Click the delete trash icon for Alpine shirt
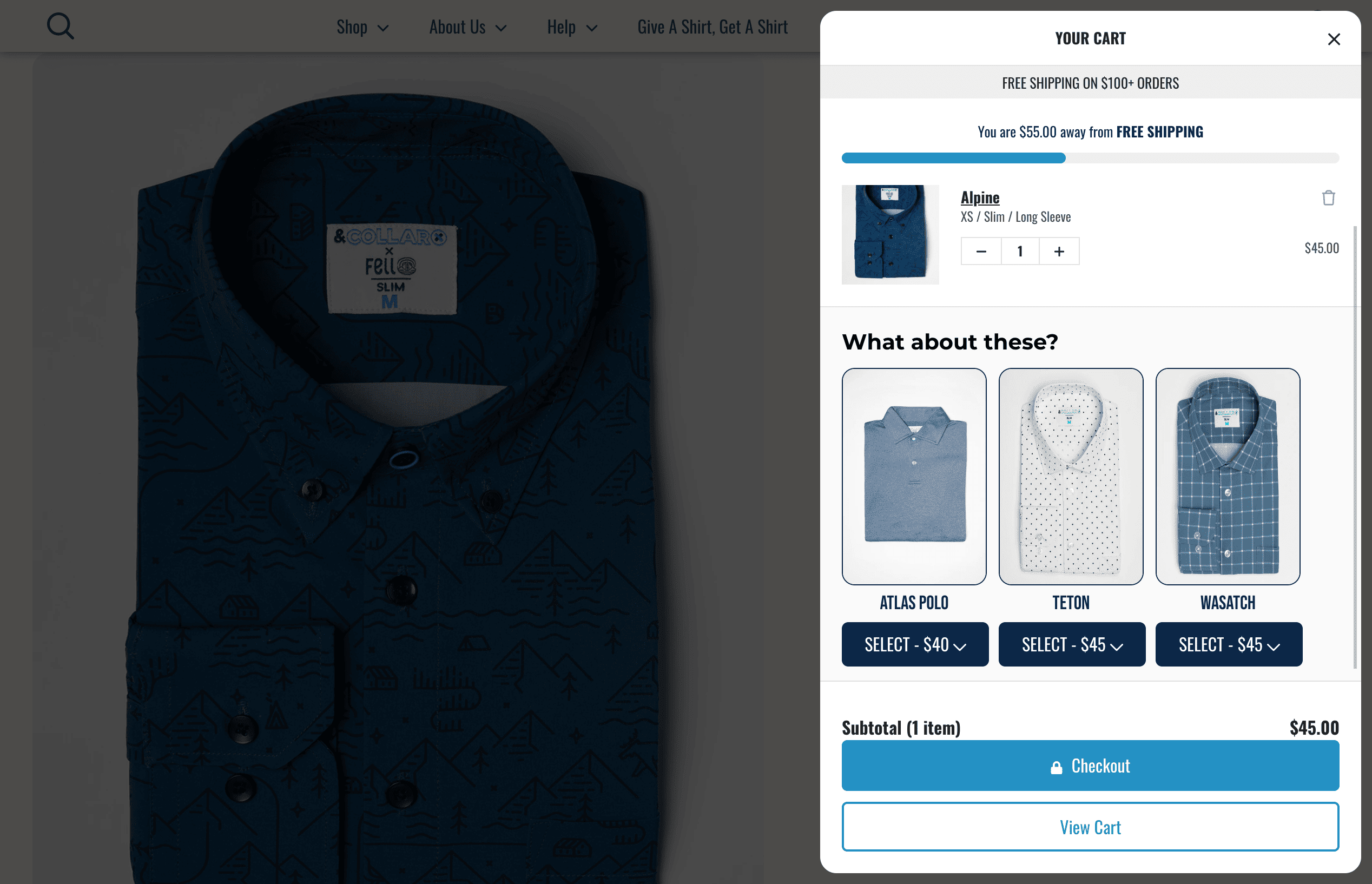1372x884 pixels. point(1328,198)
